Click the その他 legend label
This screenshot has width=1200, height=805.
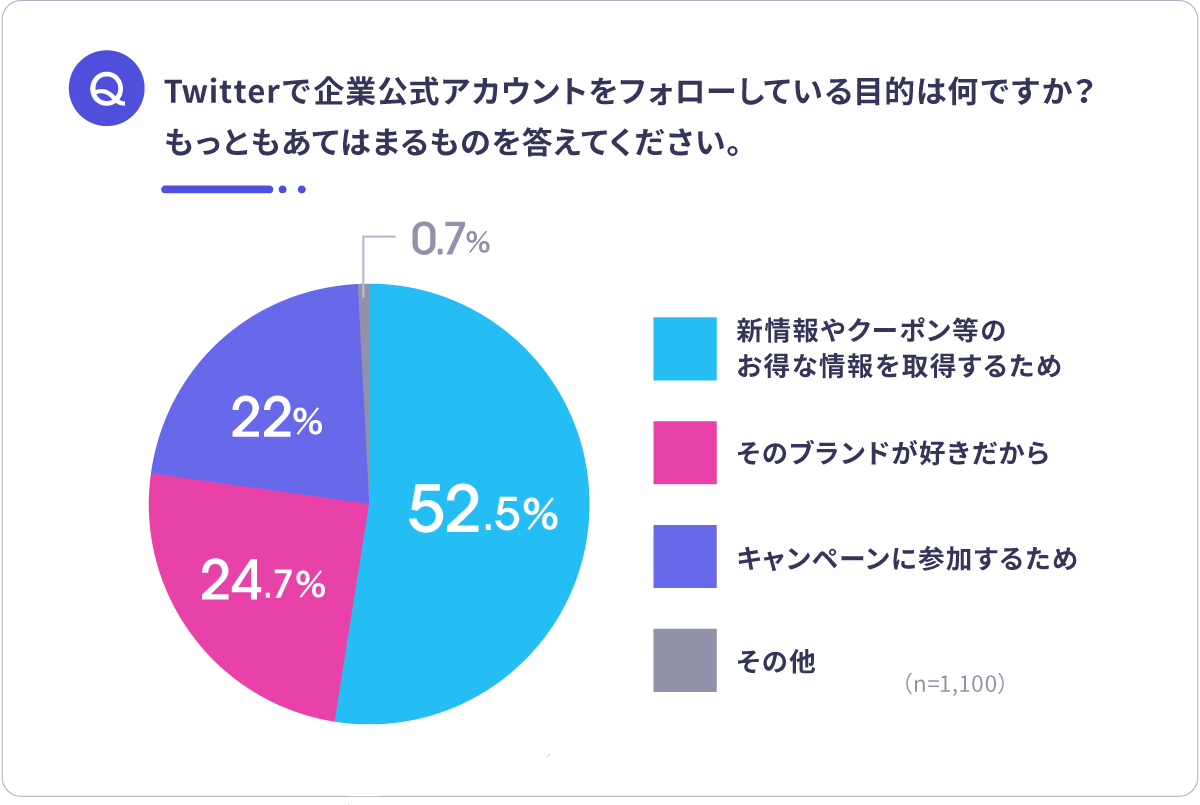[776, 661]
